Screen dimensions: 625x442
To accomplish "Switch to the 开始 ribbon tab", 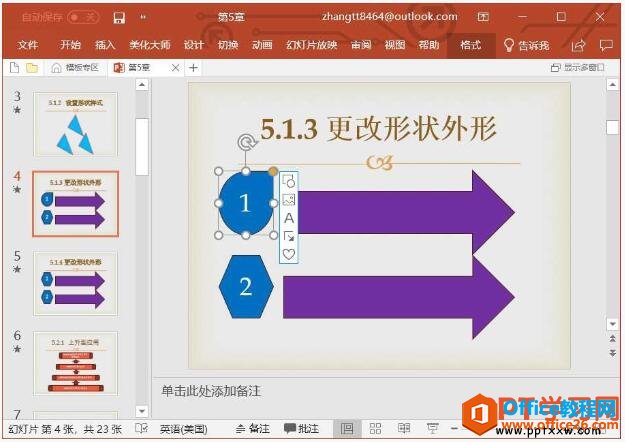I will pos(71,45).
